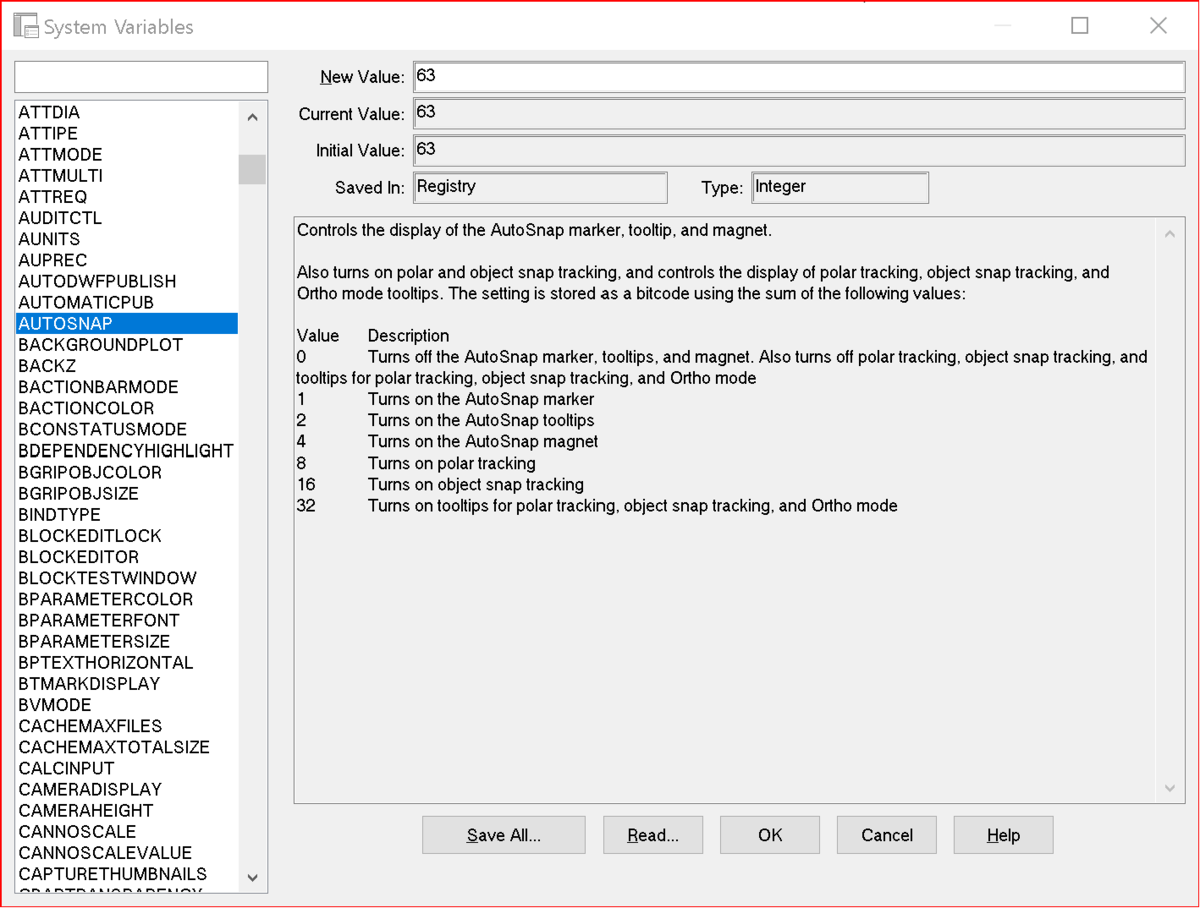Viewport: 1200px width, 908px height.
Task: Click the variable list scrollbar thumb
Action: 252,169
